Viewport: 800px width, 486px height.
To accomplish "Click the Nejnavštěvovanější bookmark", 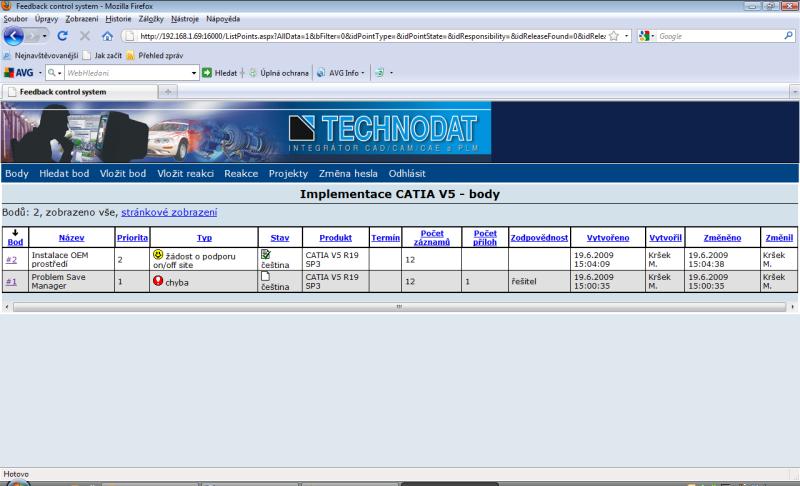I will coord(41,56).
